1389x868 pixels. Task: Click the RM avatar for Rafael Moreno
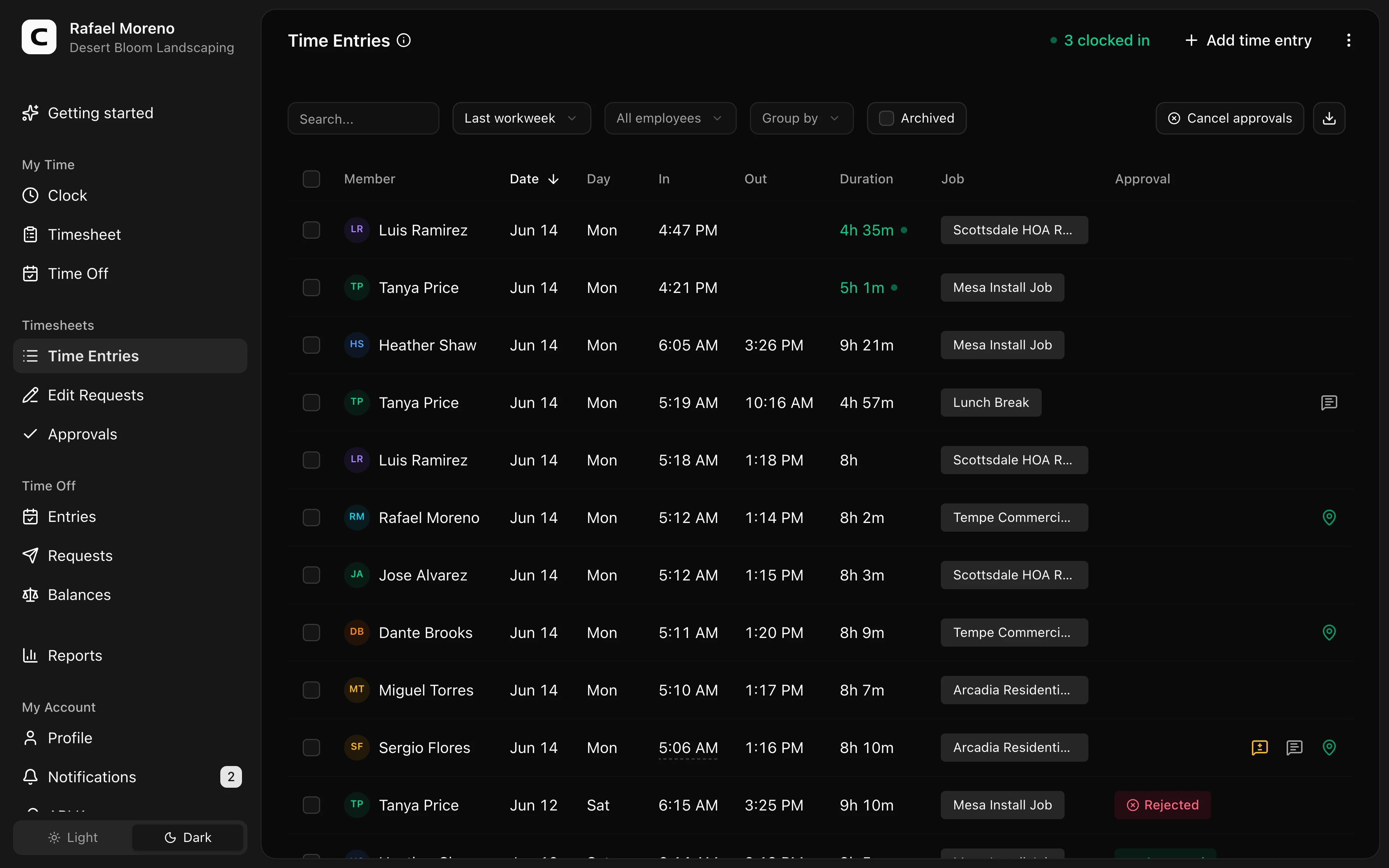point(356,517)
